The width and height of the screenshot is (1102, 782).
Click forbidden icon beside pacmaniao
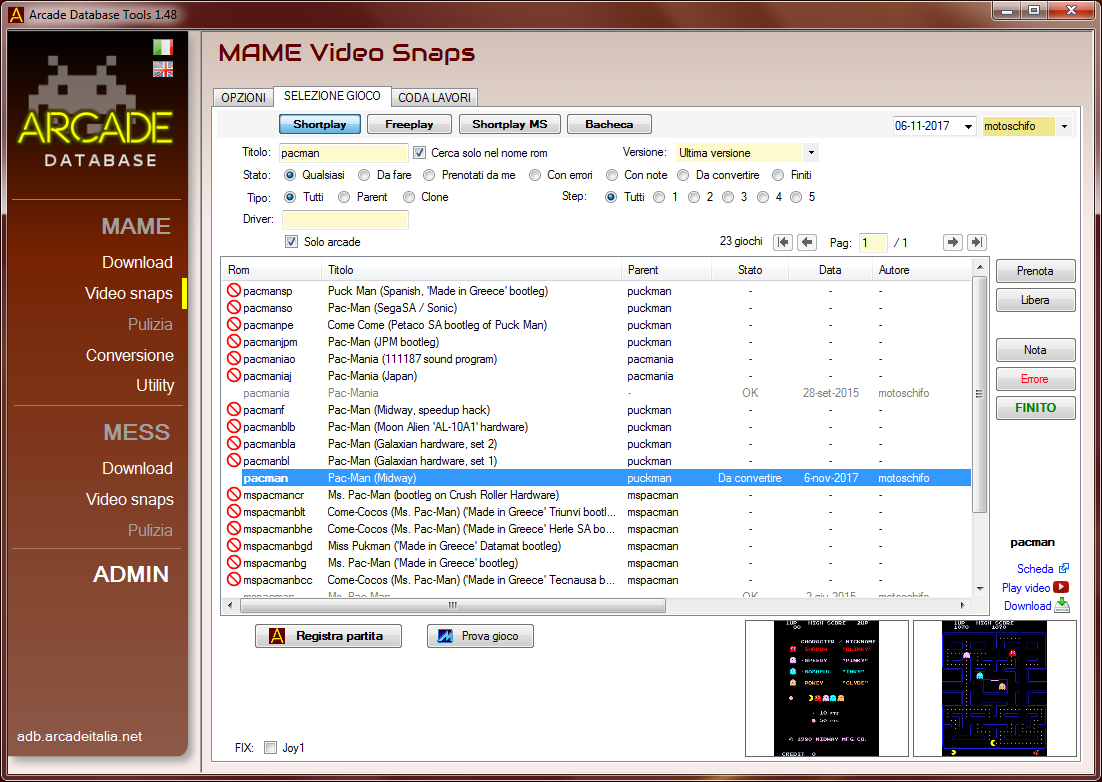click(x=234, y=358)
